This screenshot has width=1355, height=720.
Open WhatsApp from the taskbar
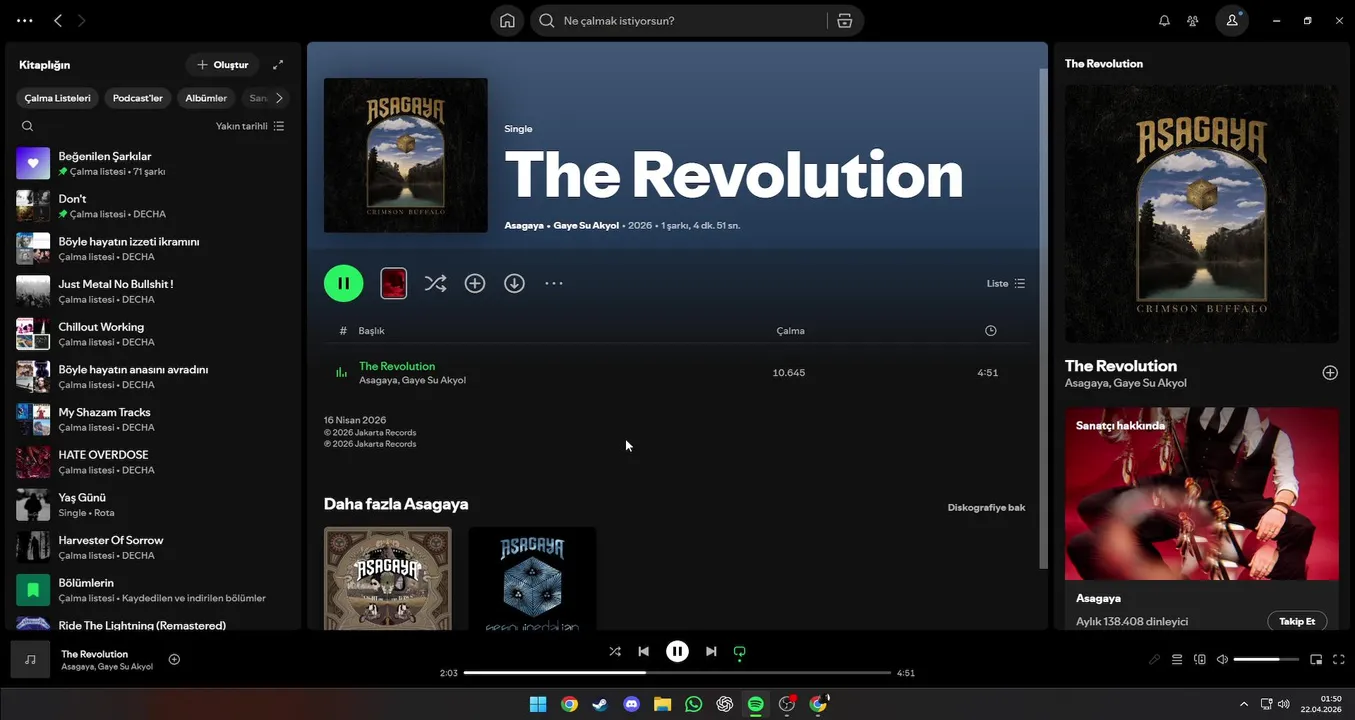693,704
